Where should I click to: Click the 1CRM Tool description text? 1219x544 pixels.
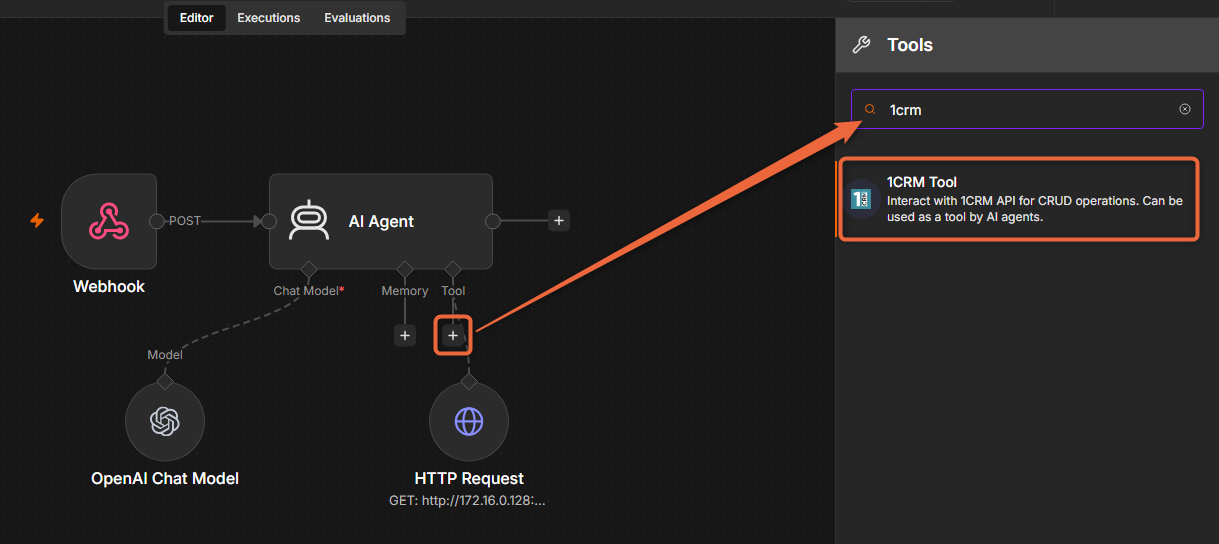pos(1035,209)
